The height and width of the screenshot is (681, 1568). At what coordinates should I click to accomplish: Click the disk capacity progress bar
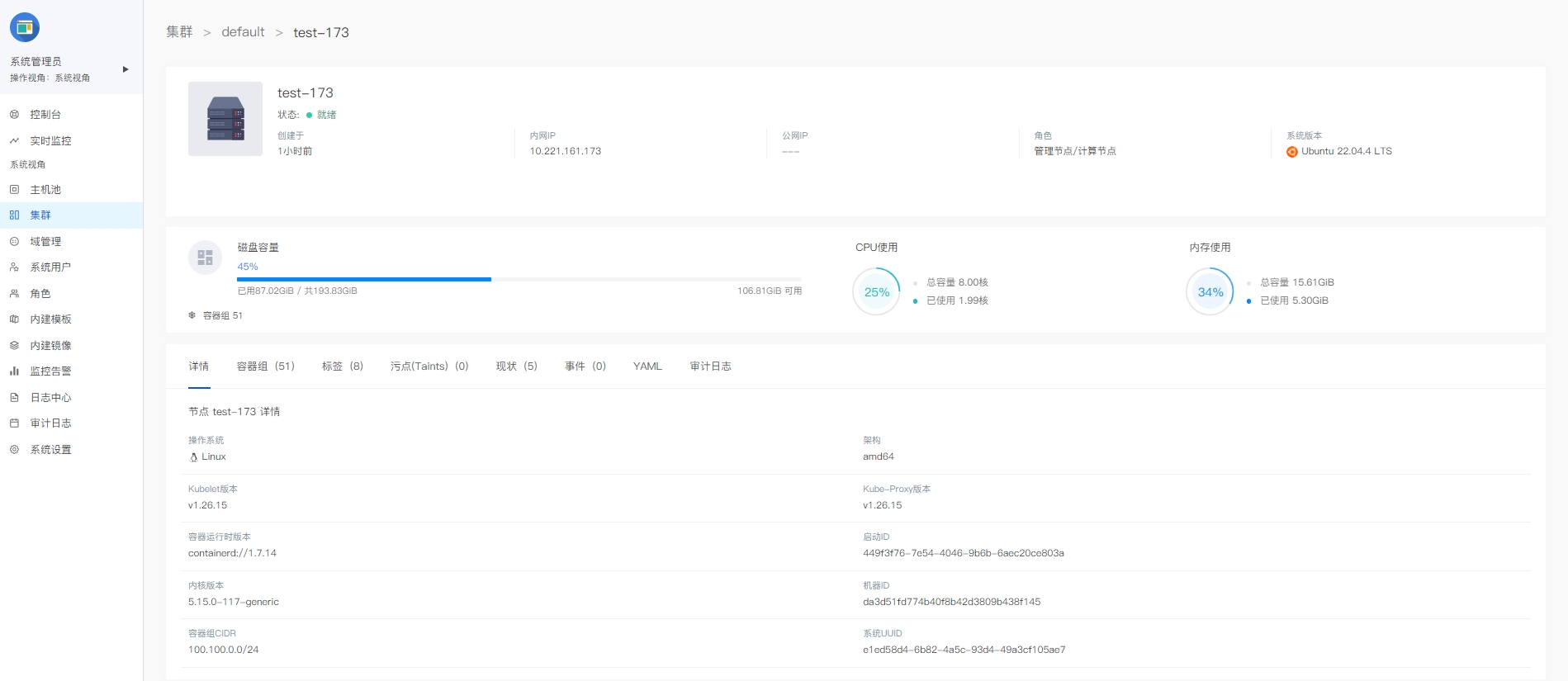click(519, 280)
